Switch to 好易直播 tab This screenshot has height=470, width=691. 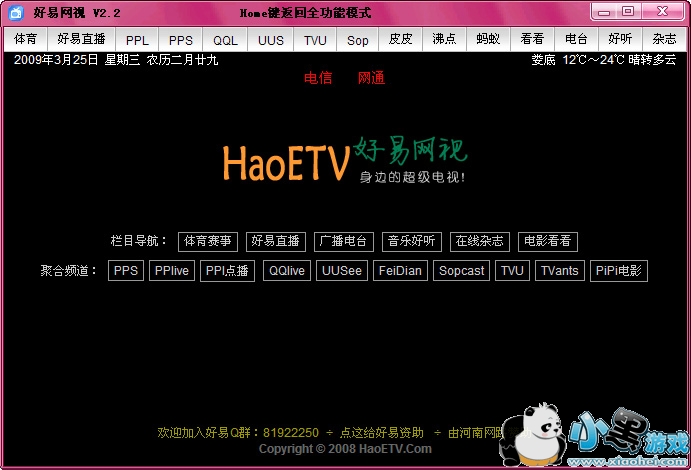(x=82, y=39)
